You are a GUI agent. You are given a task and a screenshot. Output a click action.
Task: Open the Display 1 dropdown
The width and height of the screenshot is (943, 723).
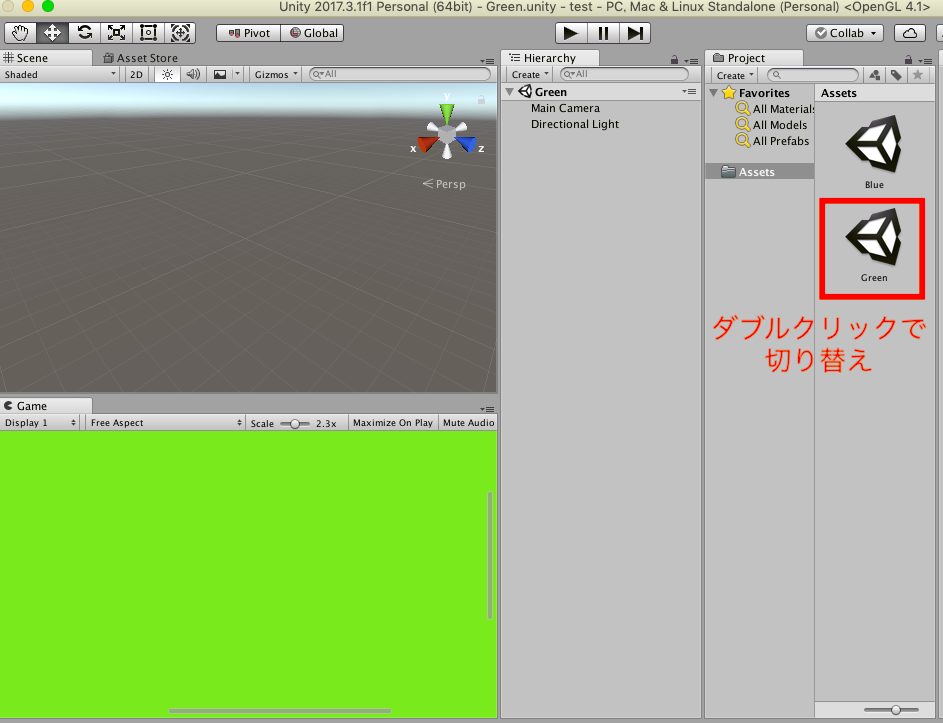[40, 423]
